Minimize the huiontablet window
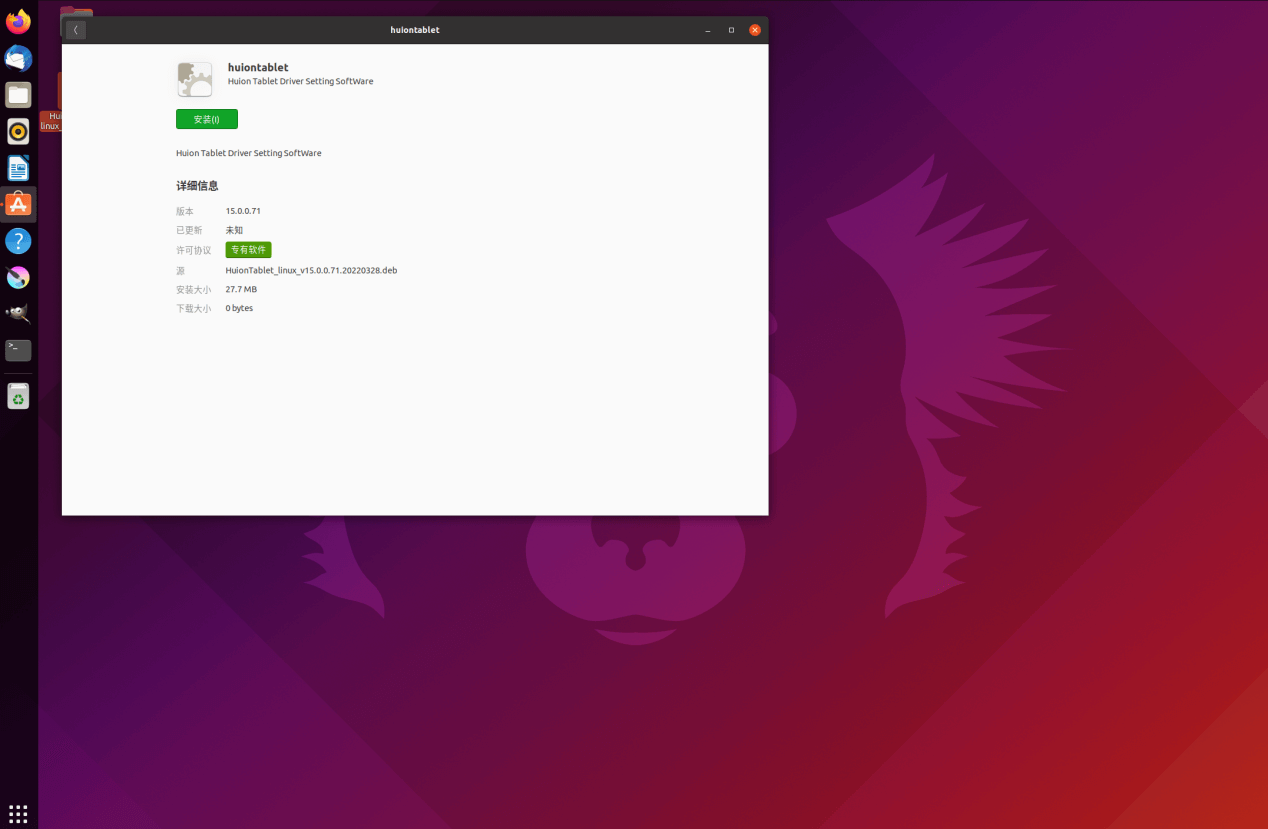 click(x=708, y=30)
